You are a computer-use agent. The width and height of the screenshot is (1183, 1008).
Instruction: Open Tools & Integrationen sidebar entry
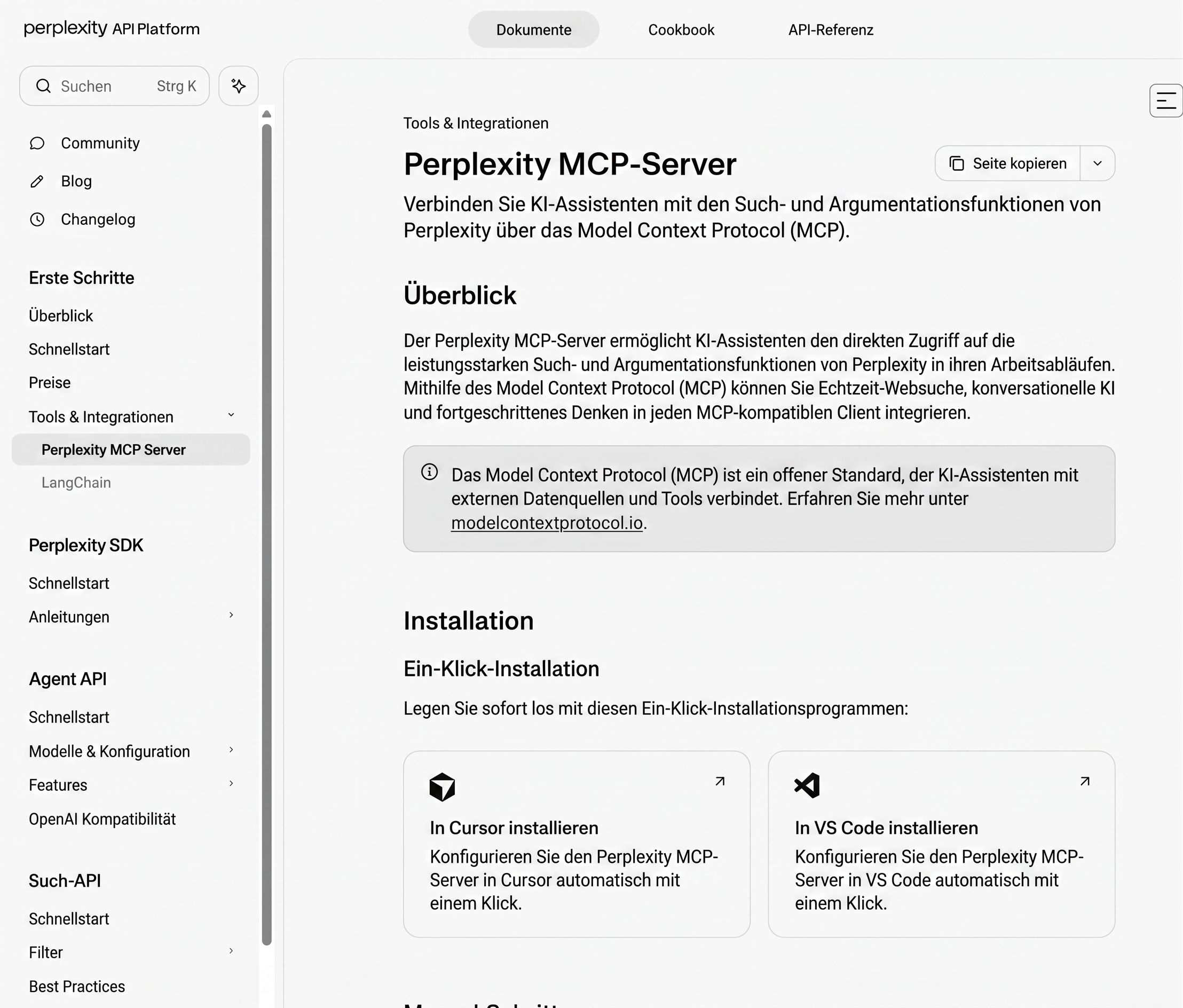(101, 417)
